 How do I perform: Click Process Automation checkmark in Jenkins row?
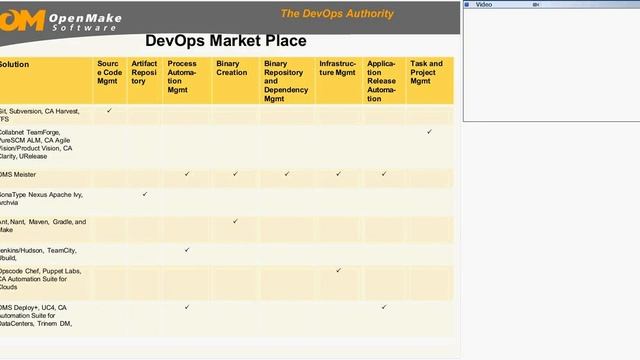[187, 249]
